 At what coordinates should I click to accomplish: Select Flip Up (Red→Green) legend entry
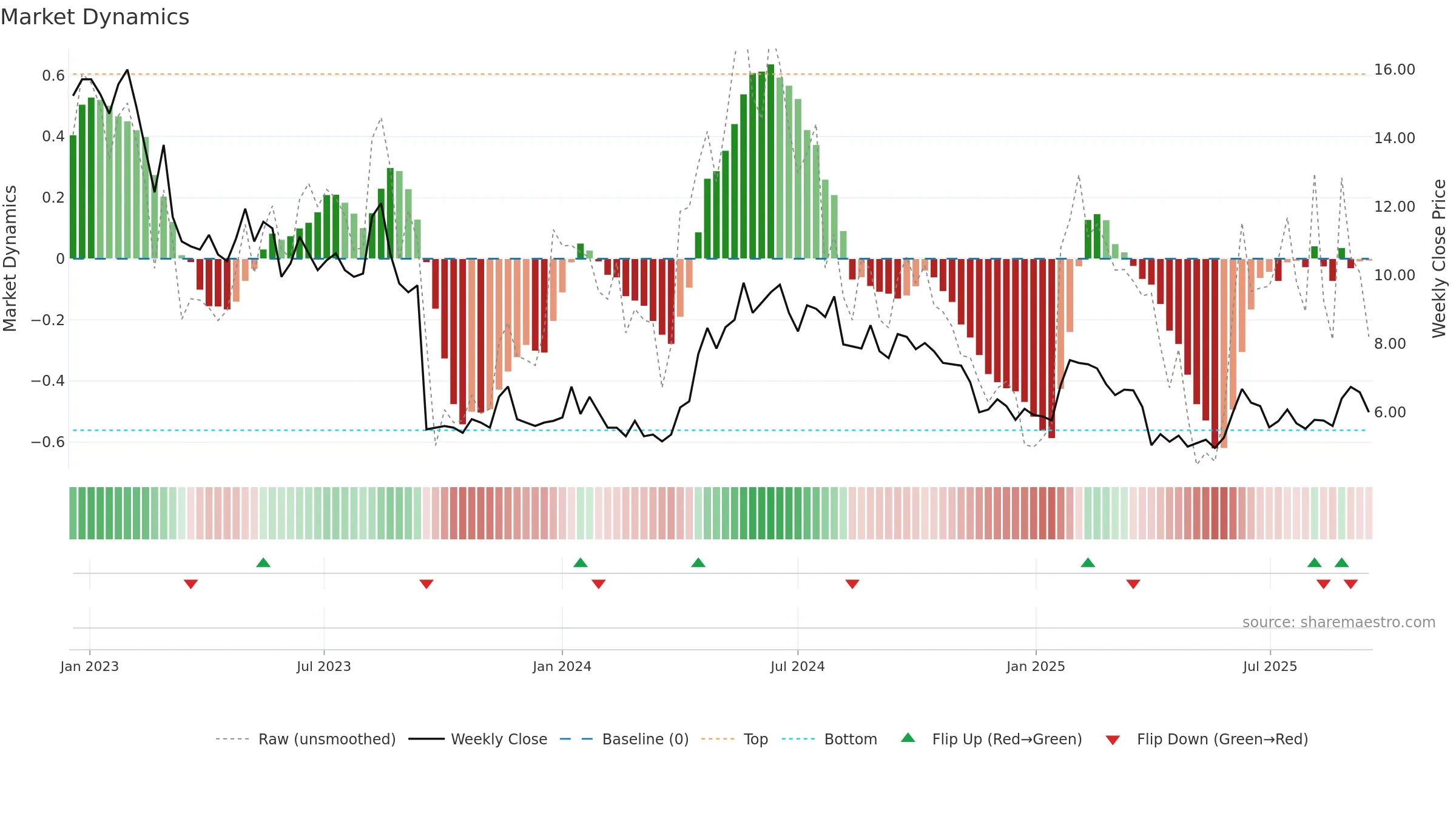coord(992,739)
